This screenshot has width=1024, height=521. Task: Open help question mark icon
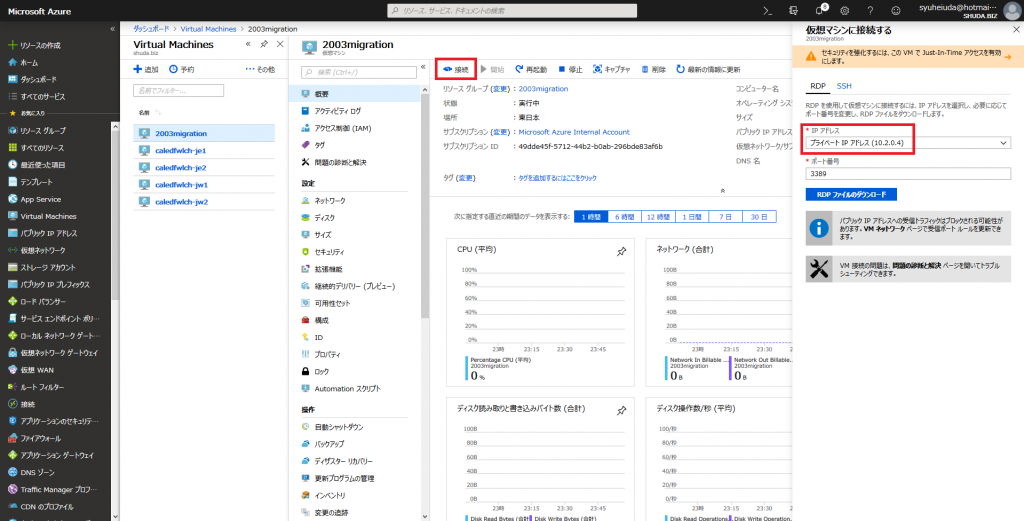pyautogui.click(x=870, y=10)
